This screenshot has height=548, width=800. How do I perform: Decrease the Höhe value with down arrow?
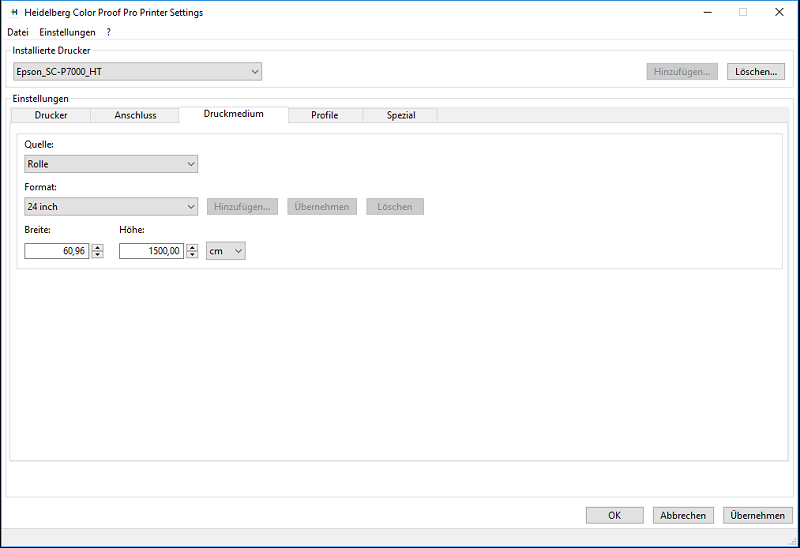pyautogui.click(x=192, y=254)
